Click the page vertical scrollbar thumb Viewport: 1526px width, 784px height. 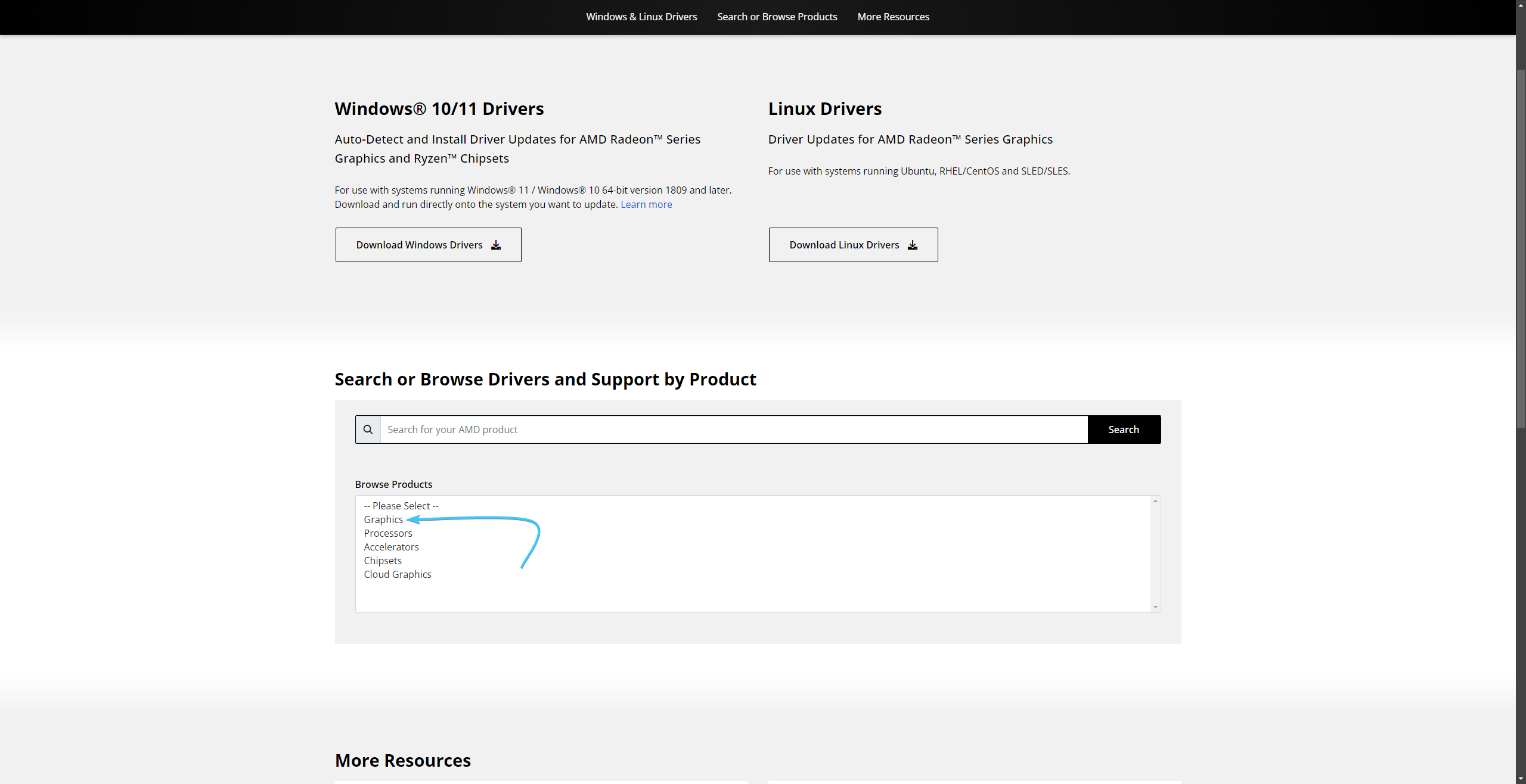pyautogui.click(x=1521, y=248)
